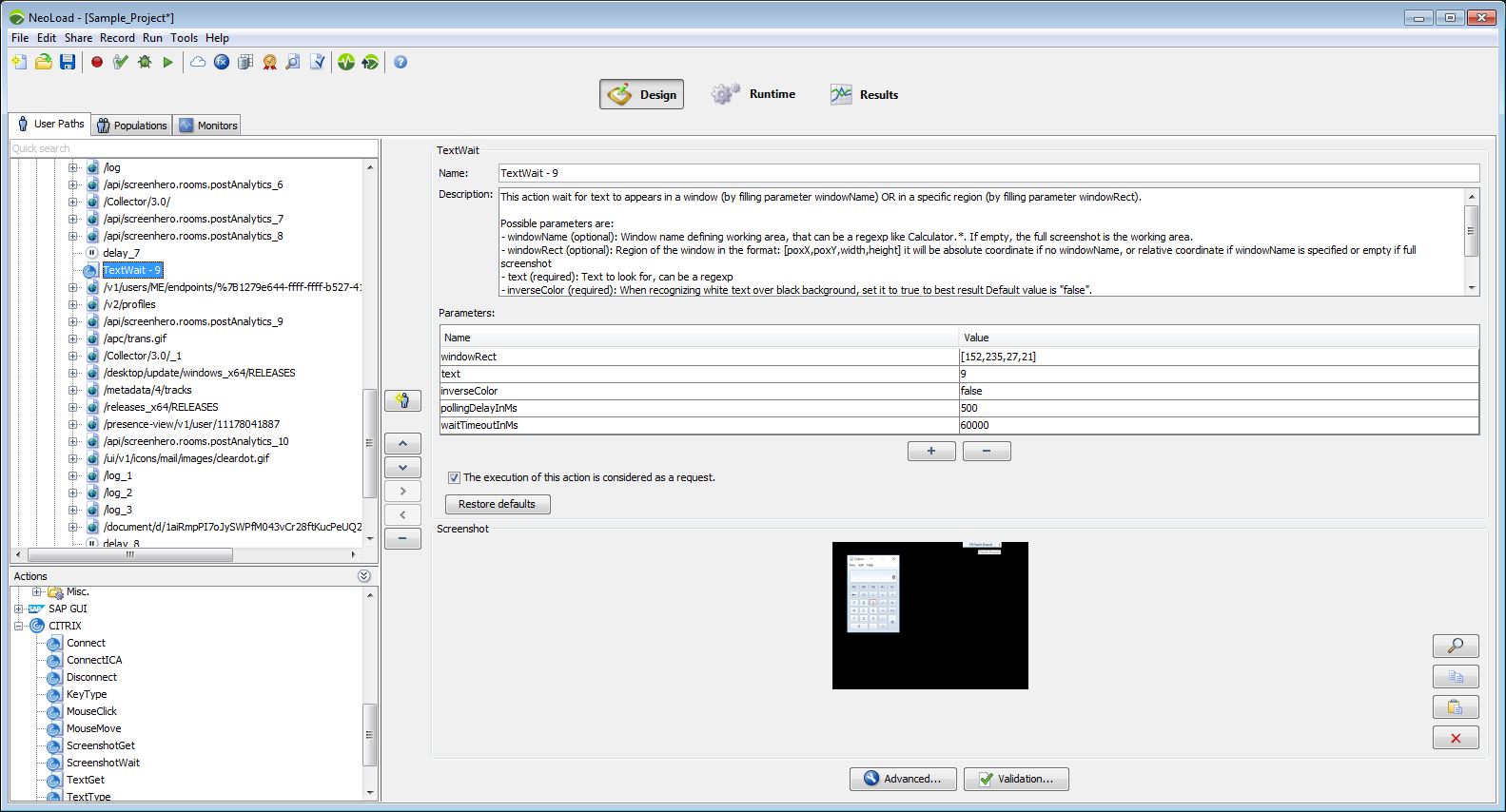Screen dimensions: 1506x812
Task: Click the red Record button in toolbar
Action: [x=97, y=62]
